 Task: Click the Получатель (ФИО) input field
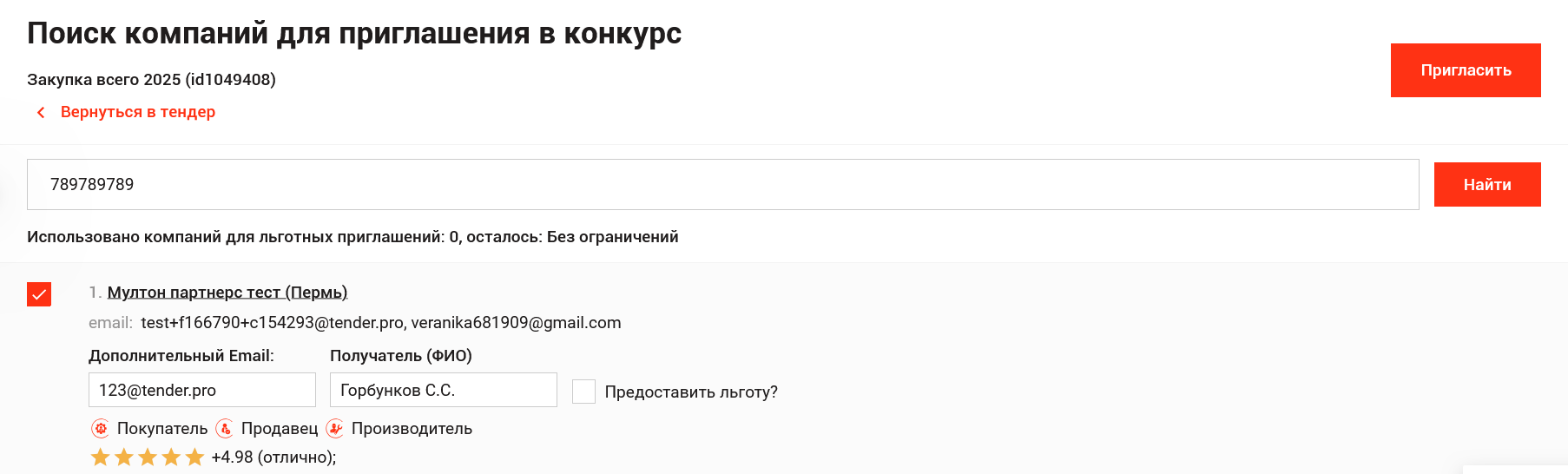(x=444, y=390)
